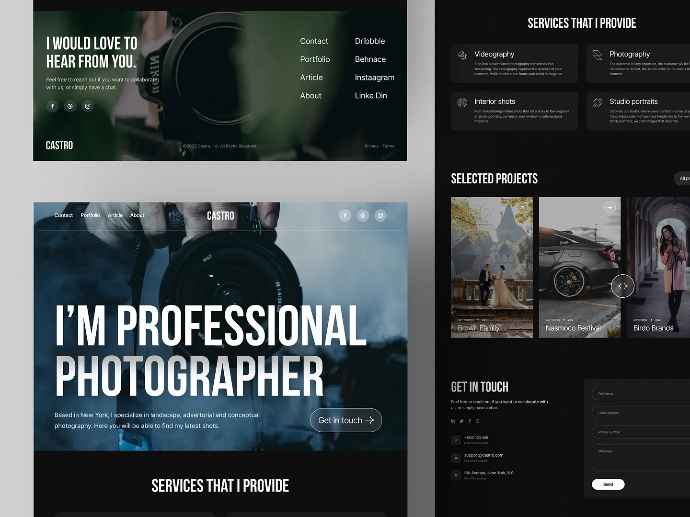The width and height of the screenshot is (690, 517).
Task: Open the footer About link
Action: pyautogui.click(x=311, y=95)
